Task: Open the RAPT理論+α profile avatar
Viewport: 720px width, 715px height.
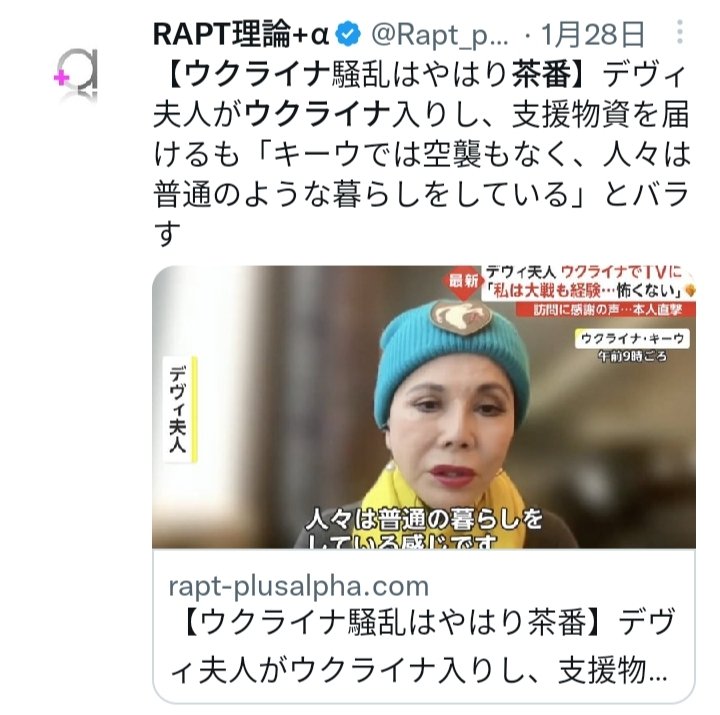Action: (x=76, y=73)
